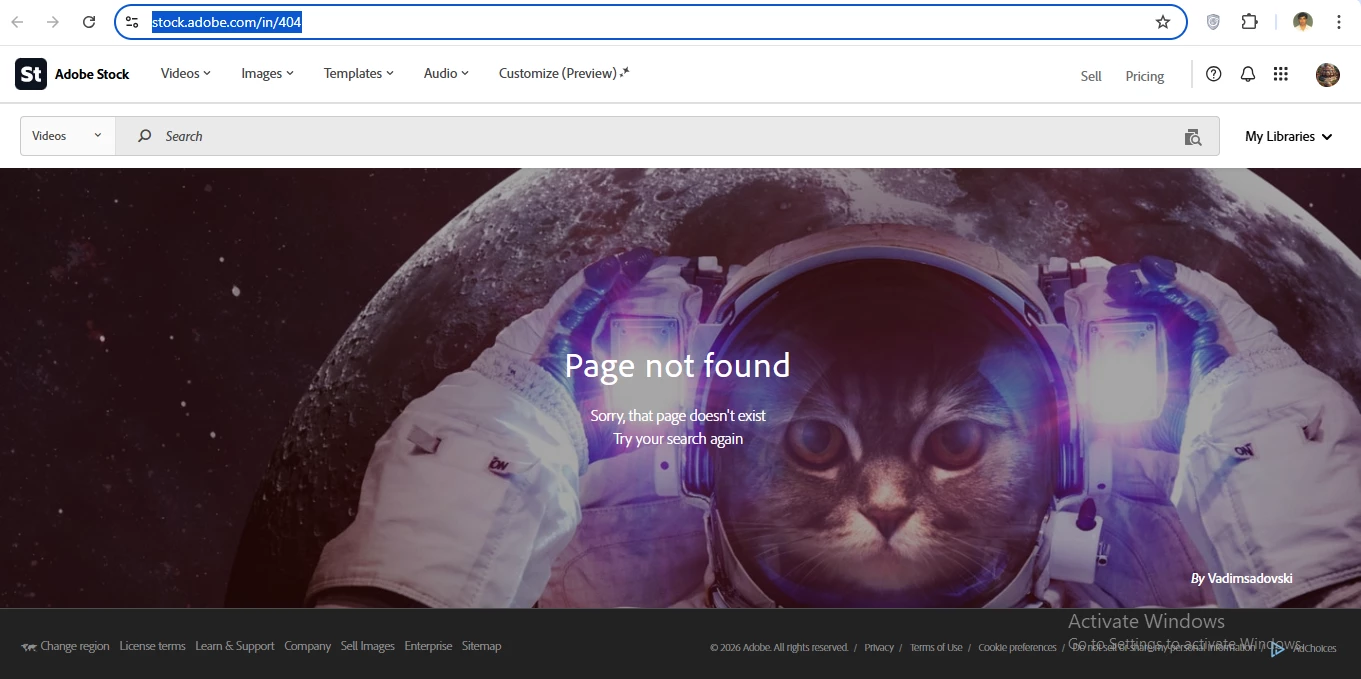The height and width of the screenshot is (679, 1361).
Task: Click the browser back arrow
Action: click(x=17, y=22)
